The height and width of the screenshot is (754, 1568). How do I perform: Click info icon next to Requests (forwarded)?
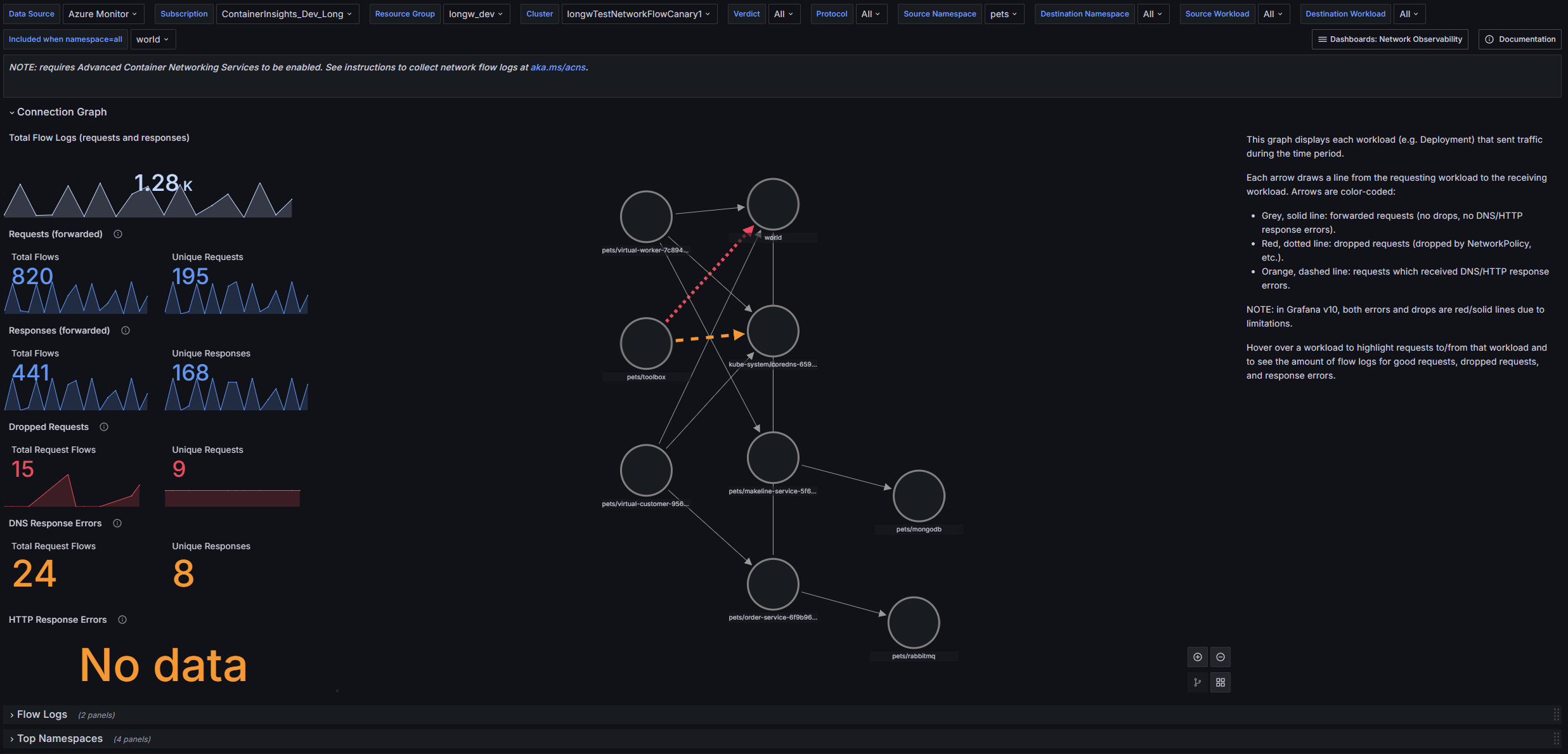[118, 234]
